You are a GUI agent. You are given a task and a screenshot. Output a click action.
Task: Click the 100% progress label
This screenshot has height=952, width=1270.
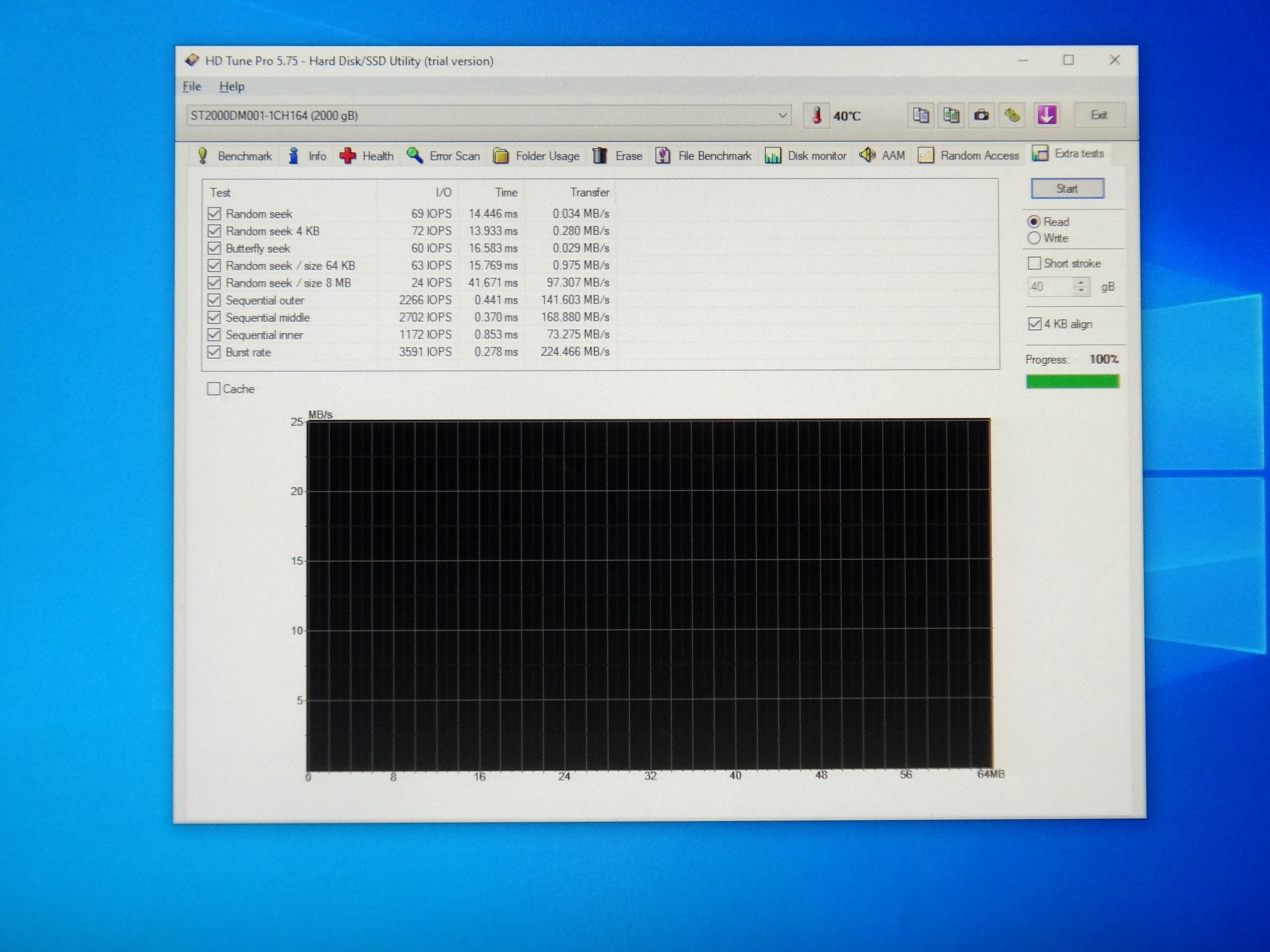coord(1104,359)
